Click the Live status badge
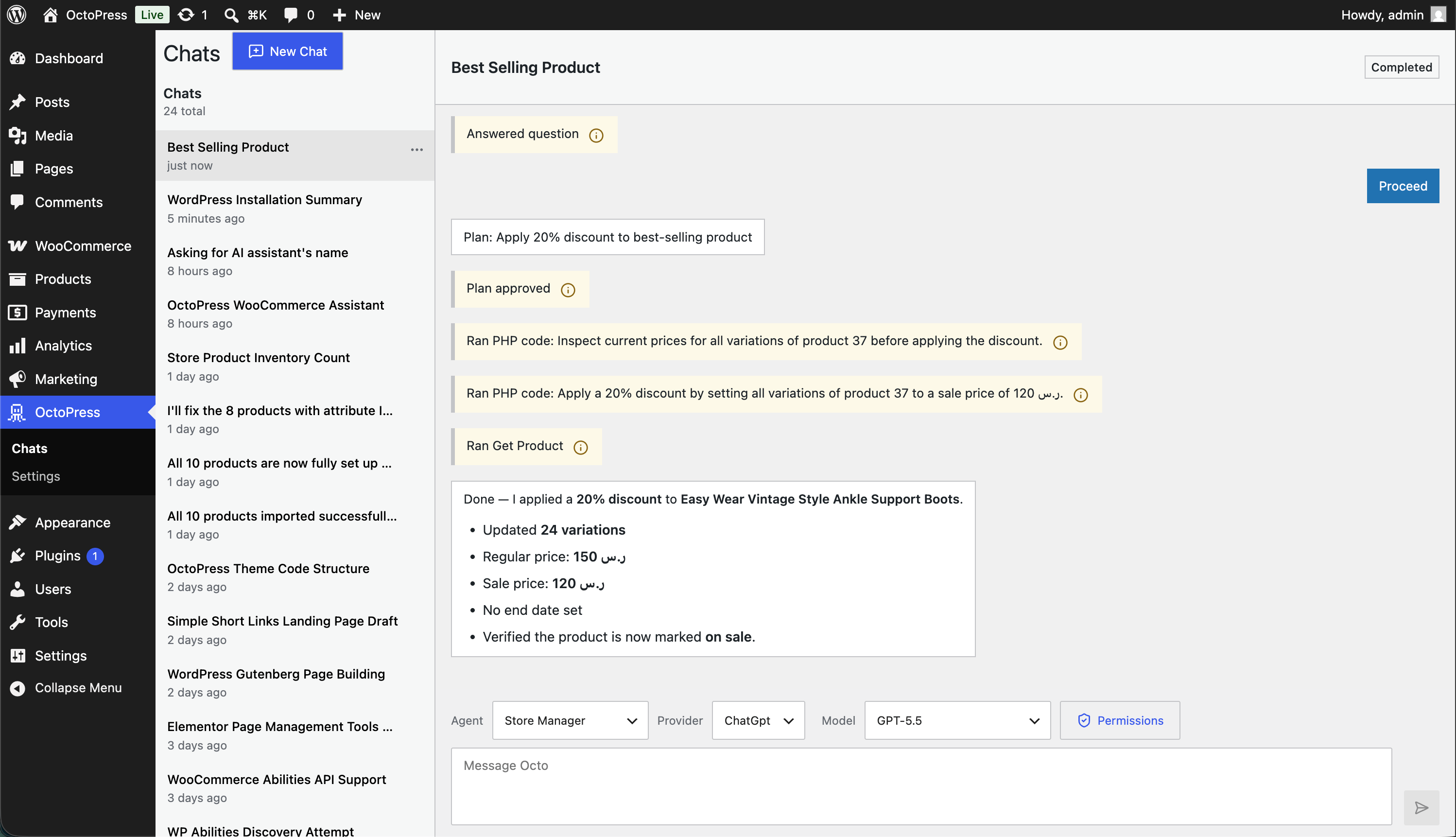The width and height of the screenshot is (1456, 837). pos(152,15)
